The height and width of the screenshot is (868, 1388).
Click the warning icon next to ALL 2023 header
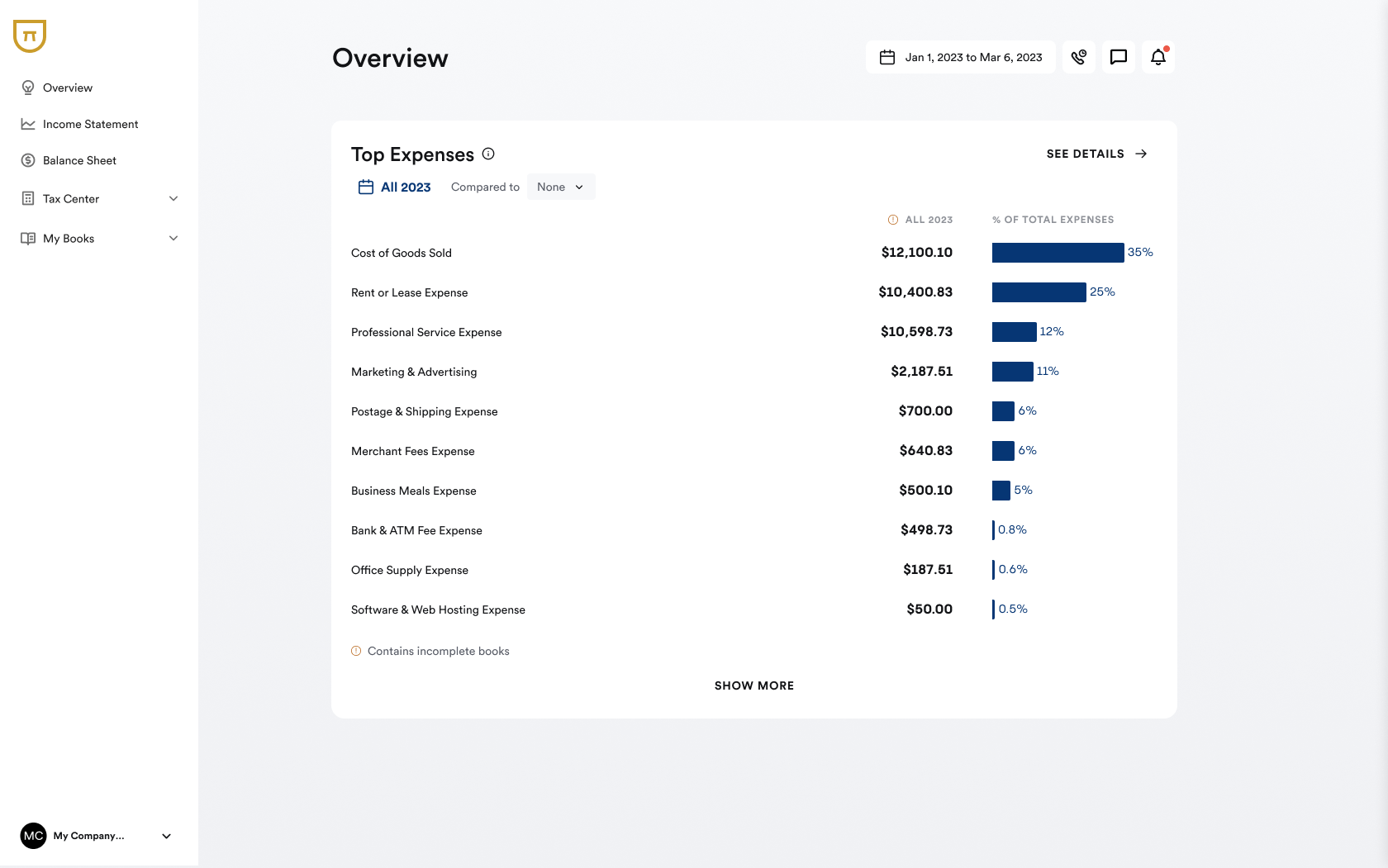coord(892,220)
